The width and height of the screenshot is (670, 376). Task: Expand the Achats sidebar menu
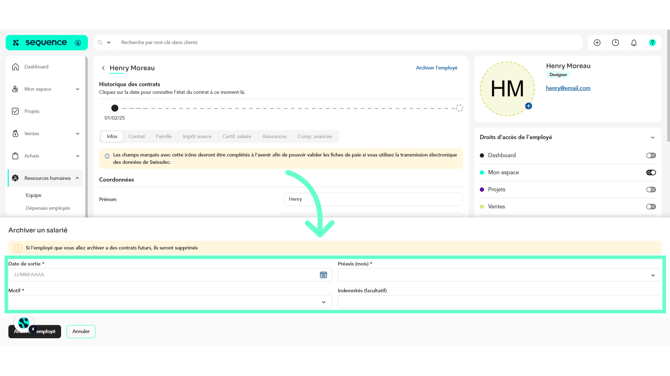(77, 156)
